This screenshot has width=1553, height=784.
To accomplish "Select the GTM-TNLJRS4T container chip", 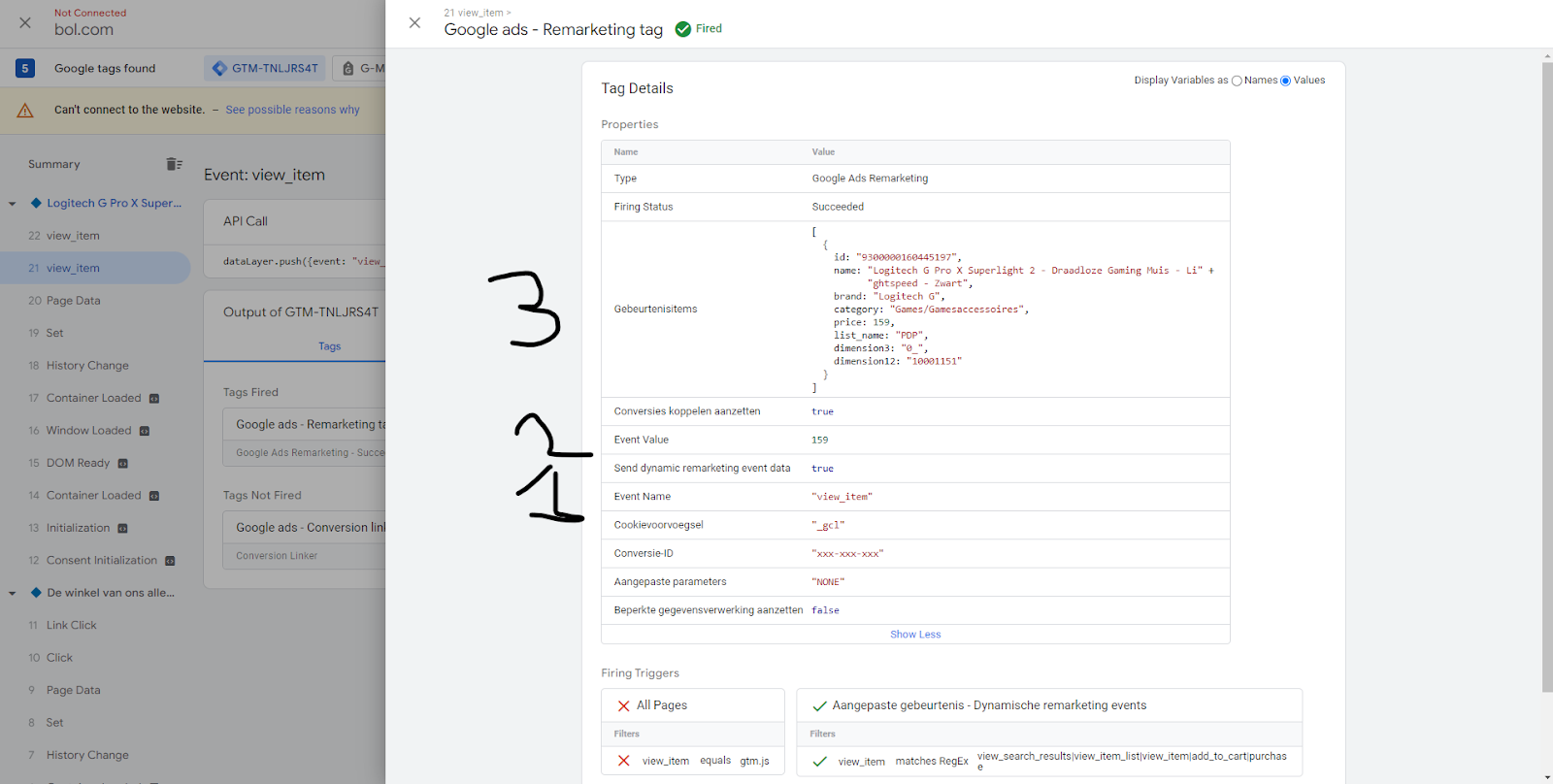I will (x=265, y=68).
